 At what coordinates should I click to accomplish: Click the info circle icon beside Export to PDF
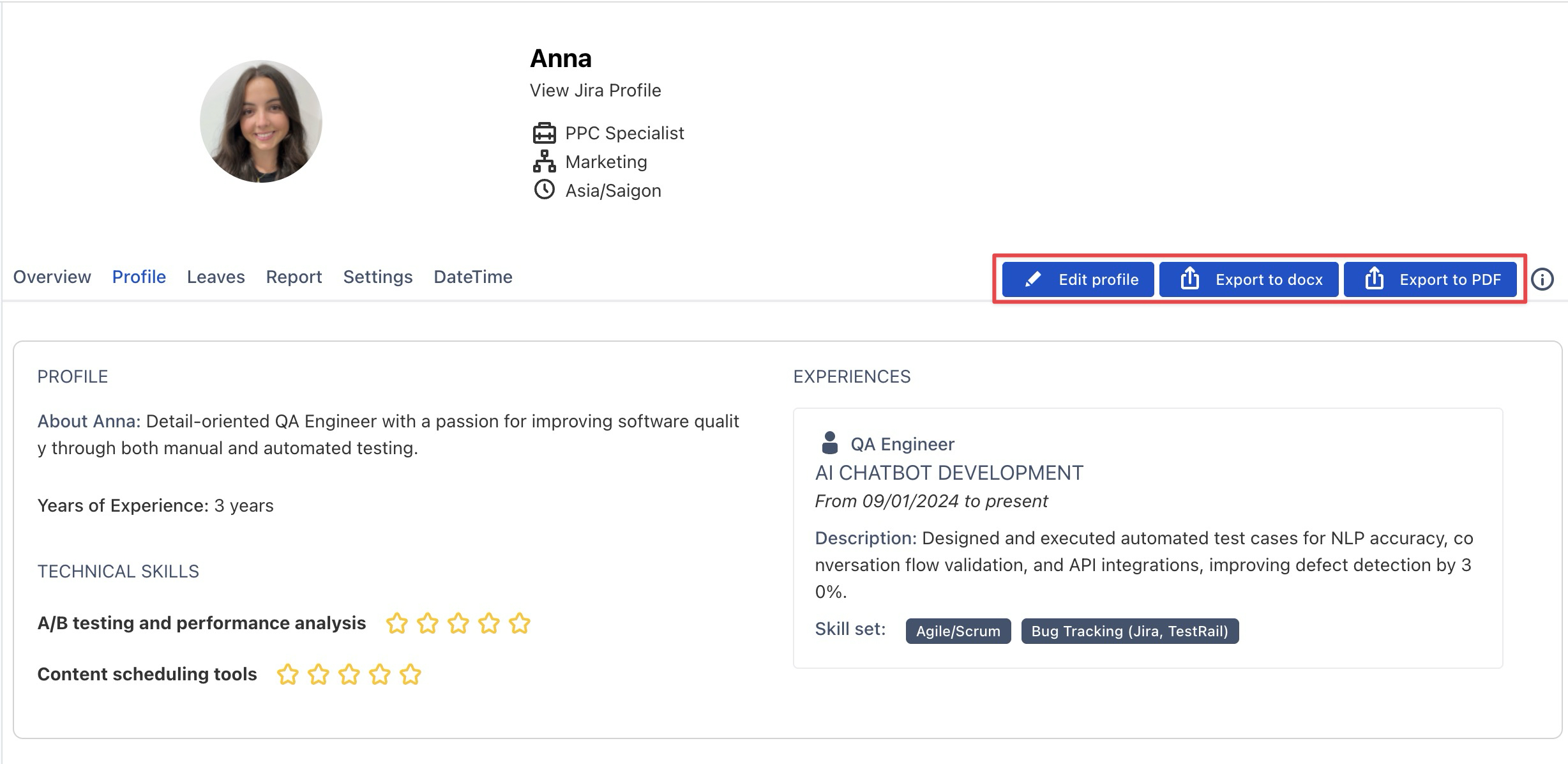point(1542,279)
